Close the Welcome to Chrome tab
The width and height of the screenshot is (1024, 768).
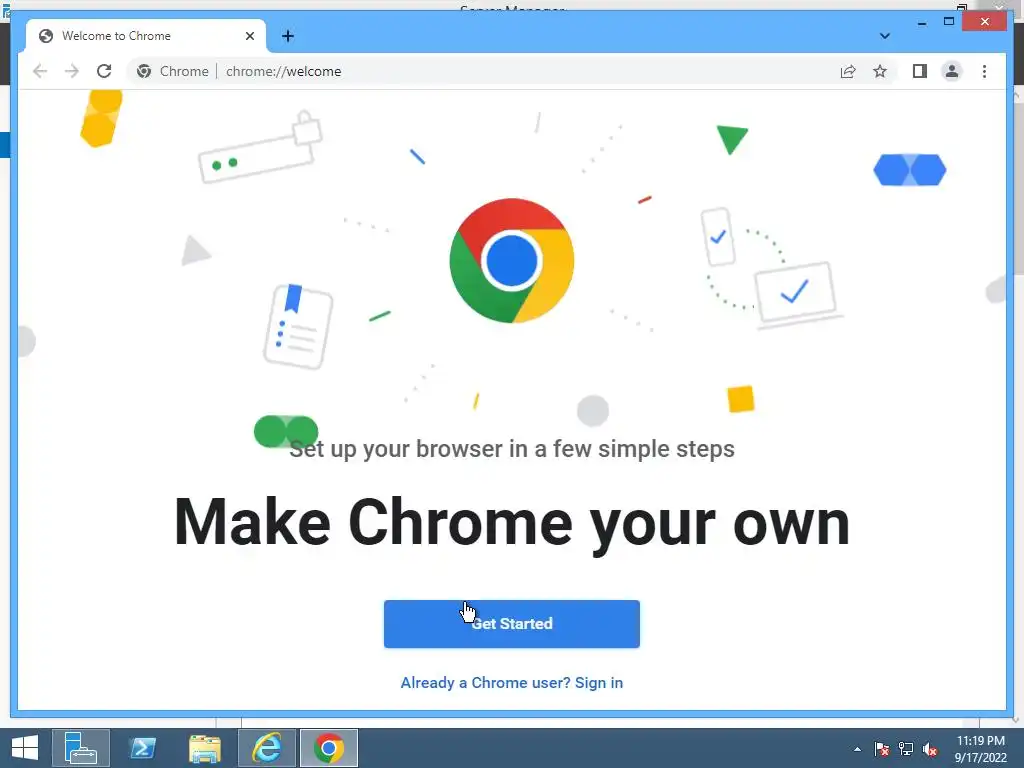[249, 36]
